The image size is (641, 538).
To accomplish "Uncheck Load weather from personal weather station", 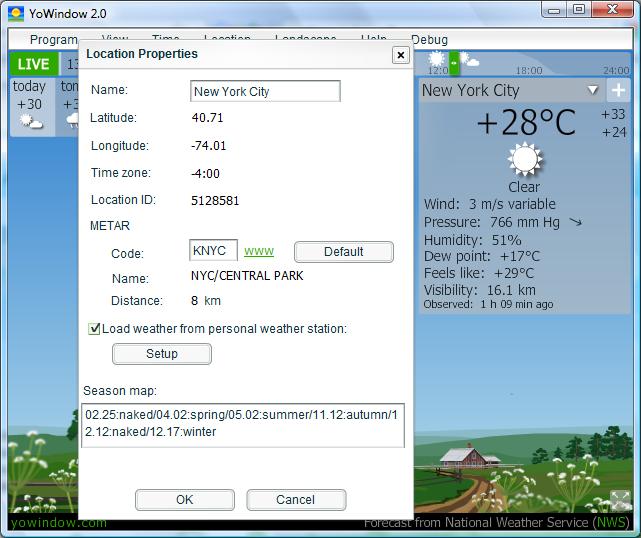I will tap(95, 329).
